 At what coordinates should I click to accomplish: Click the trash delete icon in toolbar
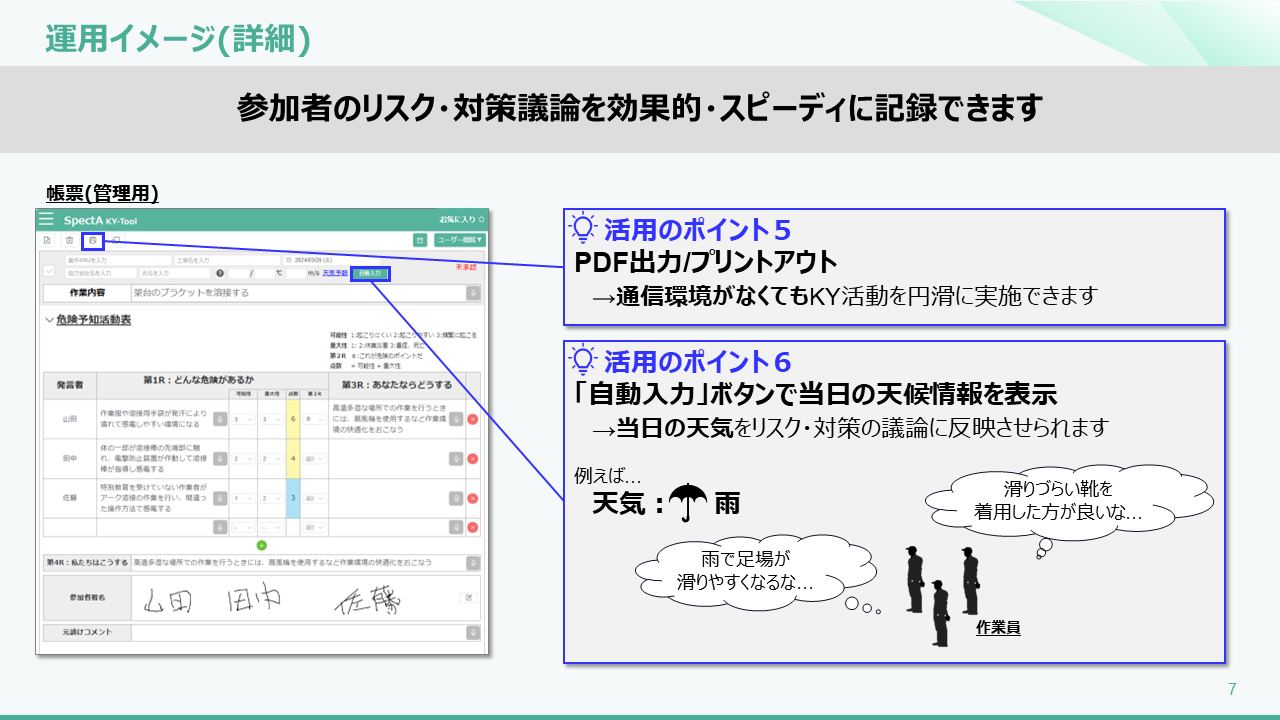pos(69,240)
